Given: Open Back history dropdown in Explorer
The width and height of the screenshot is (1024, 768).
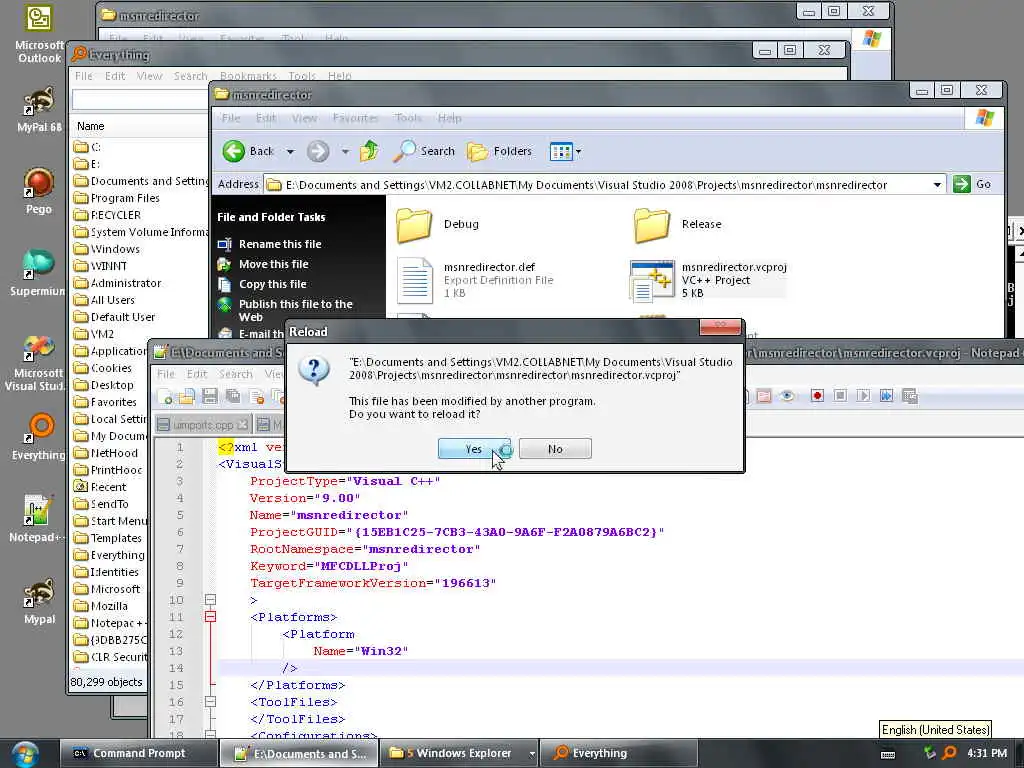Looking at the screenshot, I should [291, 152].
